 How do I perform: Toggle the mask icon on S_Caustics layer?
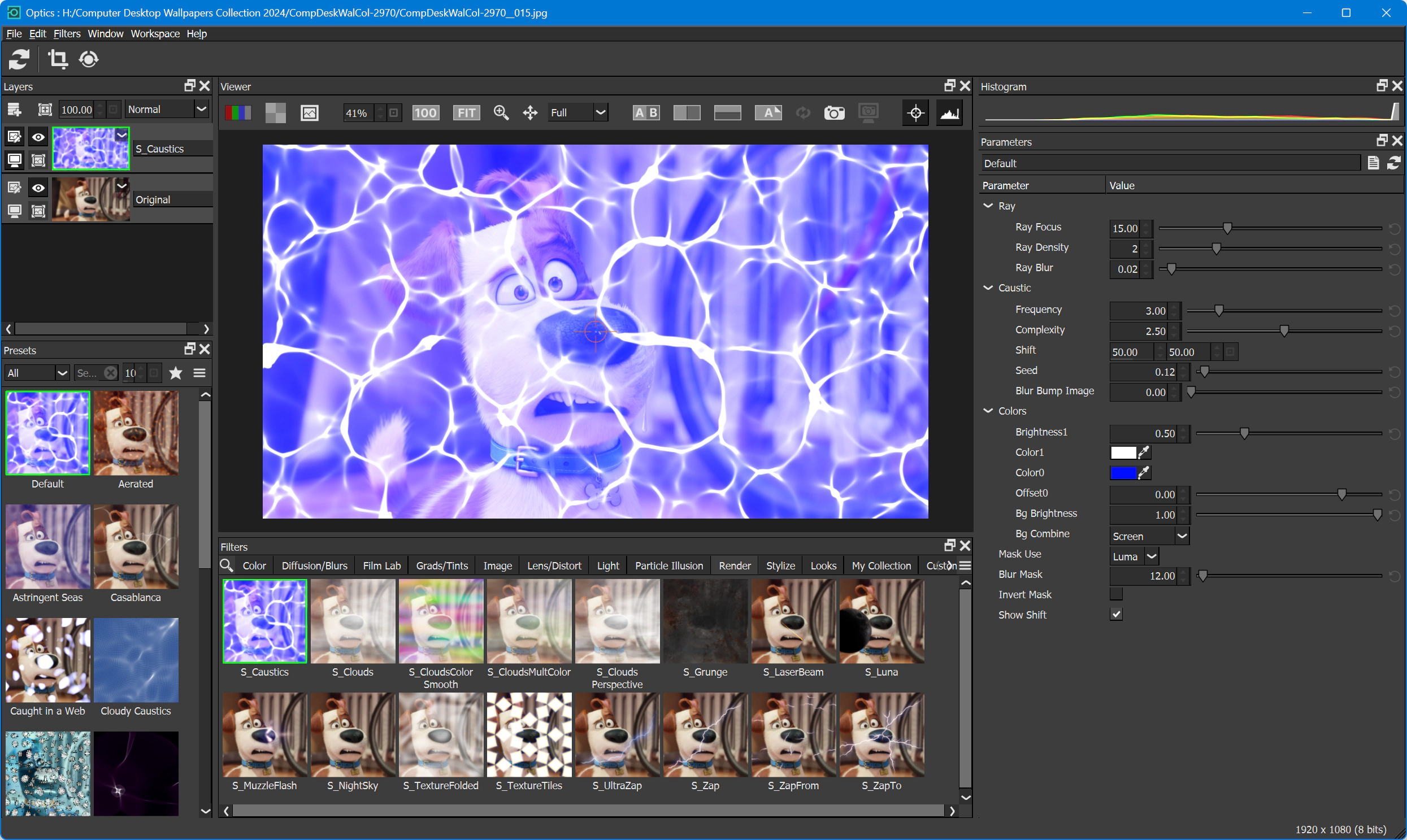(38, 161)
